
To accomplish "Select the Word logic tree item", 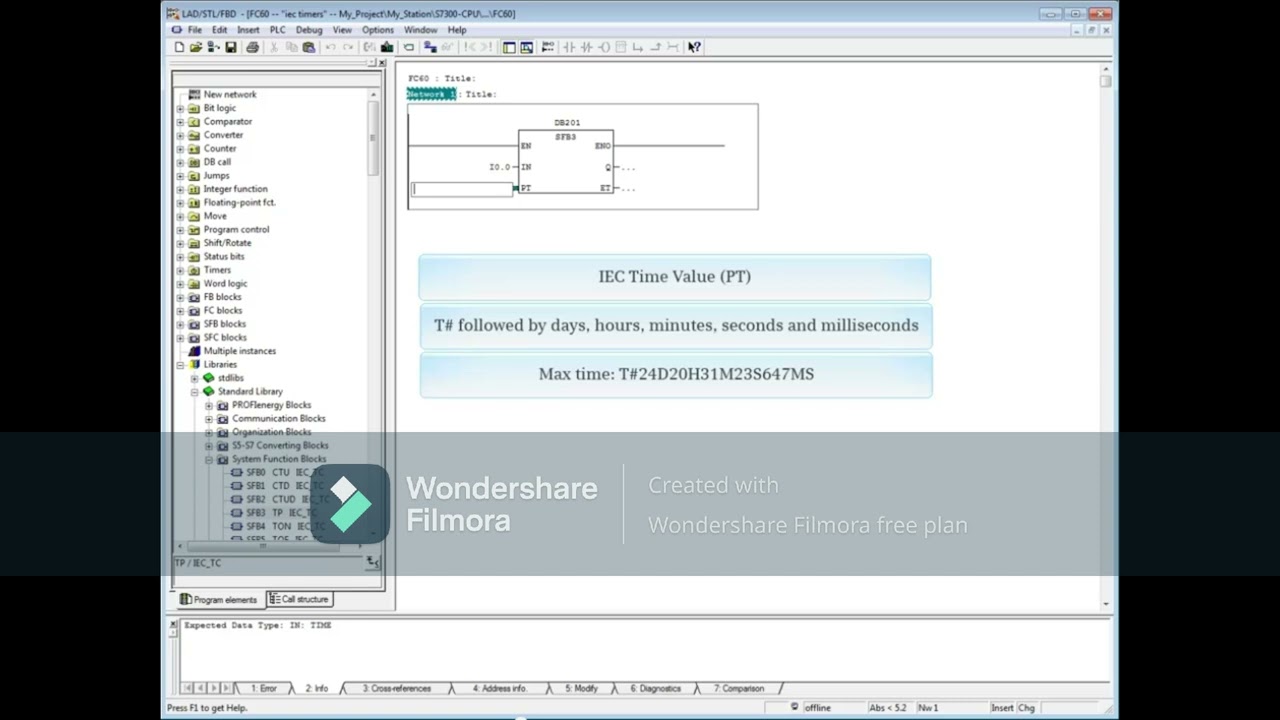I will 225,284.
